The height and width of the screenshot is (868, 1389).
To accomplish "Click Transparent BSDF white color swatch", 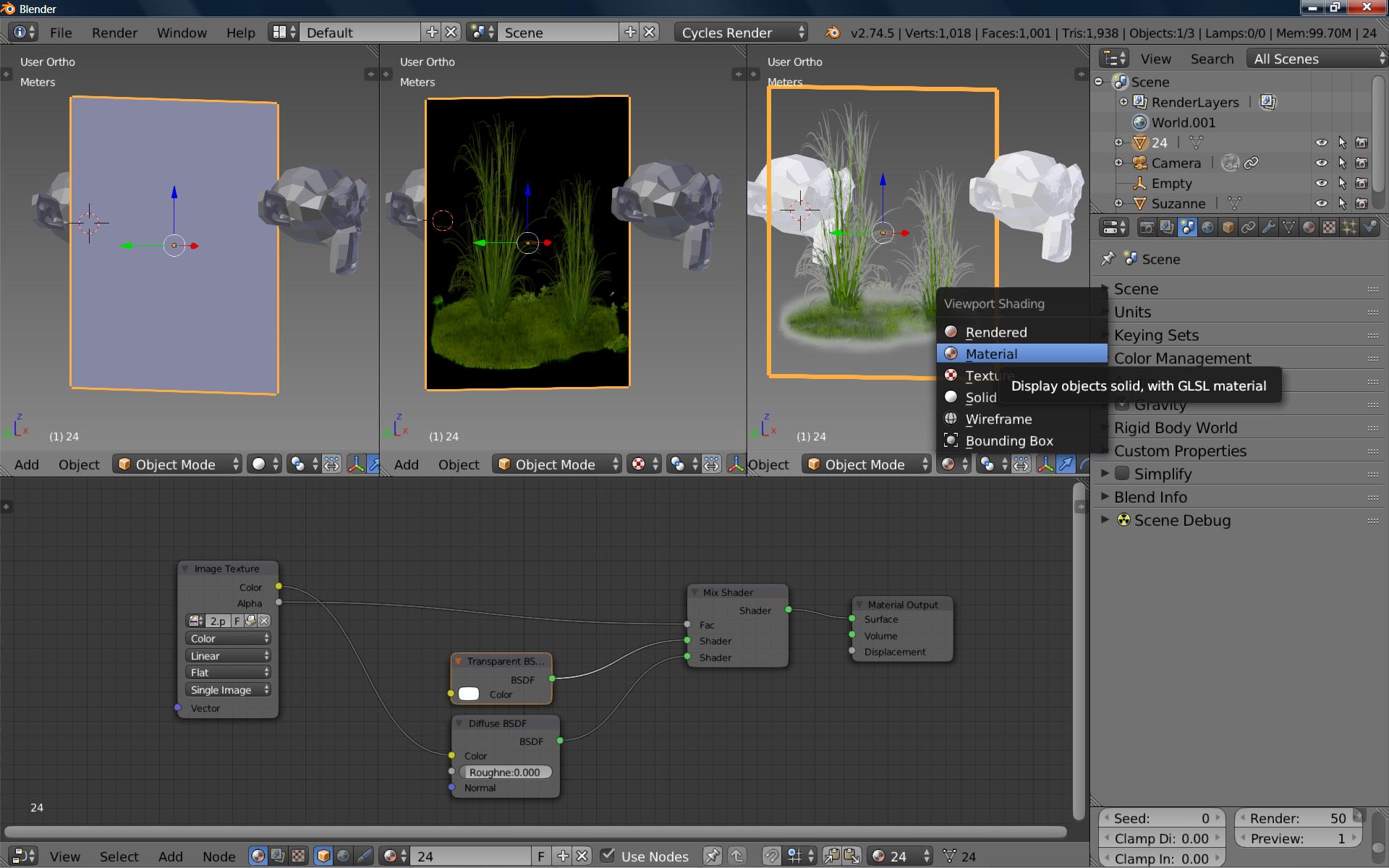I will tap(469, 694).
